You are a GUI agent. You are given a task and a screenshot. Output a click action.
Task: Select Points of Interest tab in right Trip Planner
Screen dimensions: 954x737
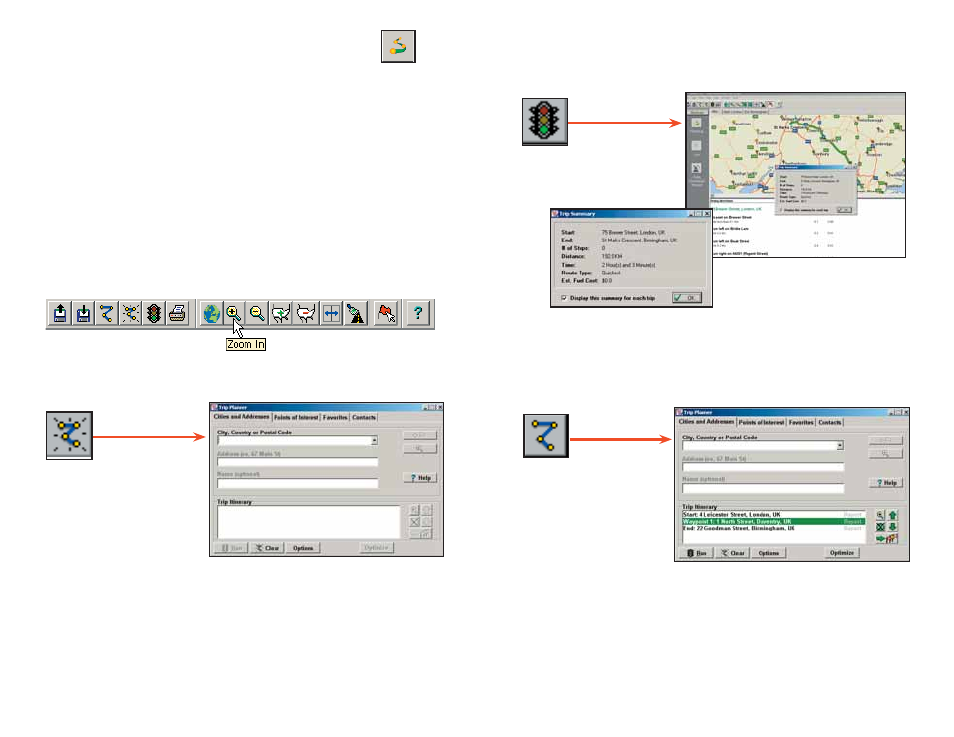tap(761, 422)
